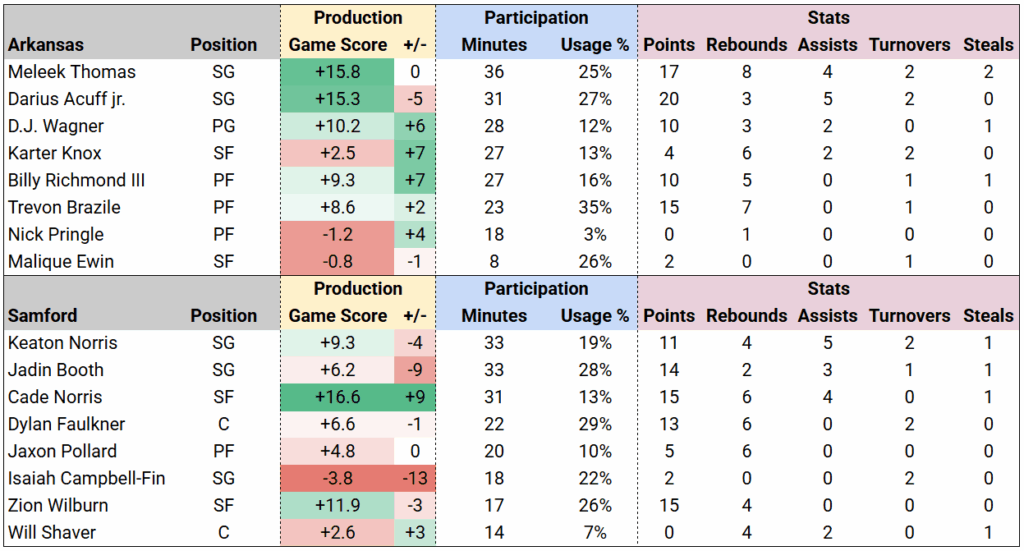Click Cade Norris game score +16.6
The width and height of the screenshot is (1024, 551).
[x=338, y=397]
